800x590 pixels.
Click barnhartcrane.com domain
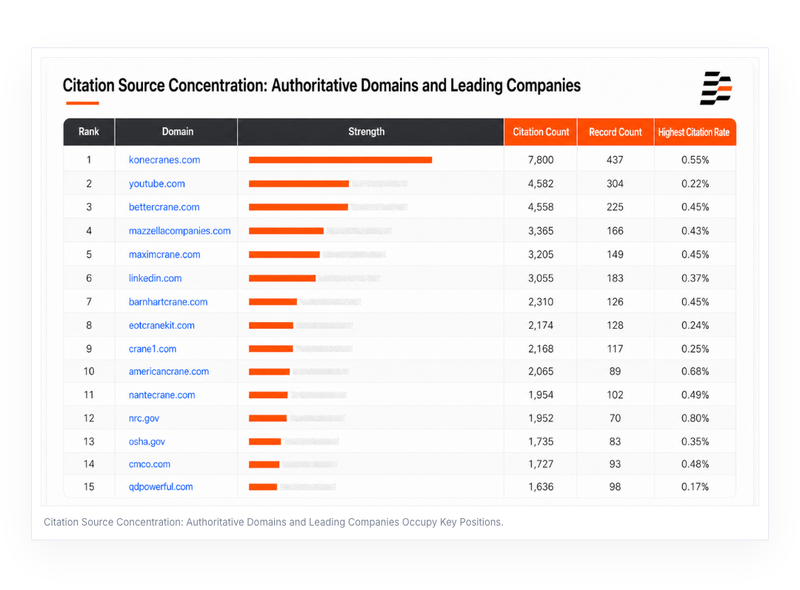coord(168,302)
